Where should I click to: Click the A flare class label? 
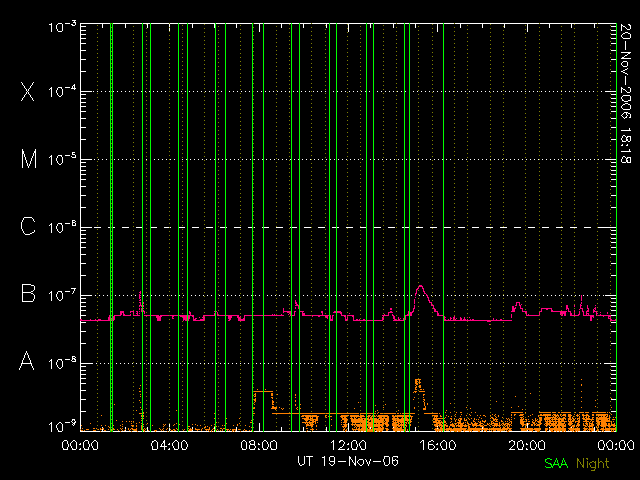coord(27,361)
